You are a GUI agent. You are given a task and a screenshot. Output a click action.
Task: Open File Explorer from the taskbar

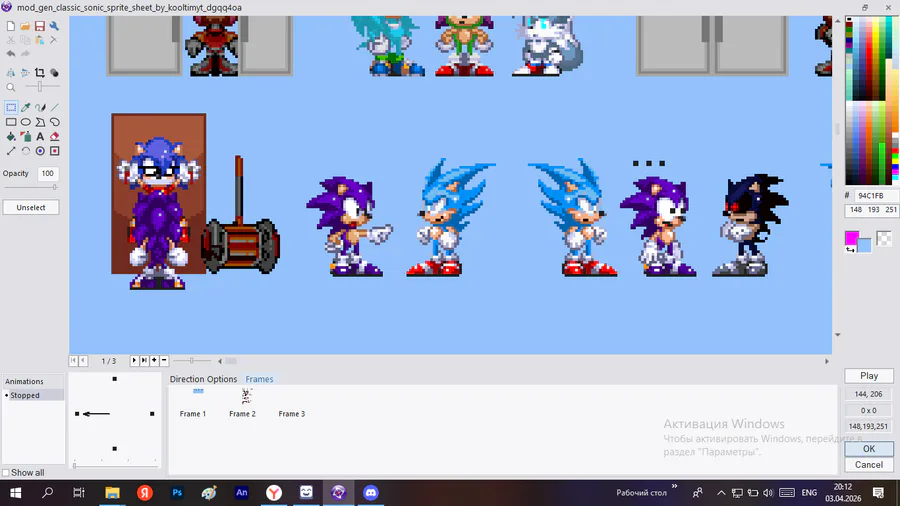[112, 493]
